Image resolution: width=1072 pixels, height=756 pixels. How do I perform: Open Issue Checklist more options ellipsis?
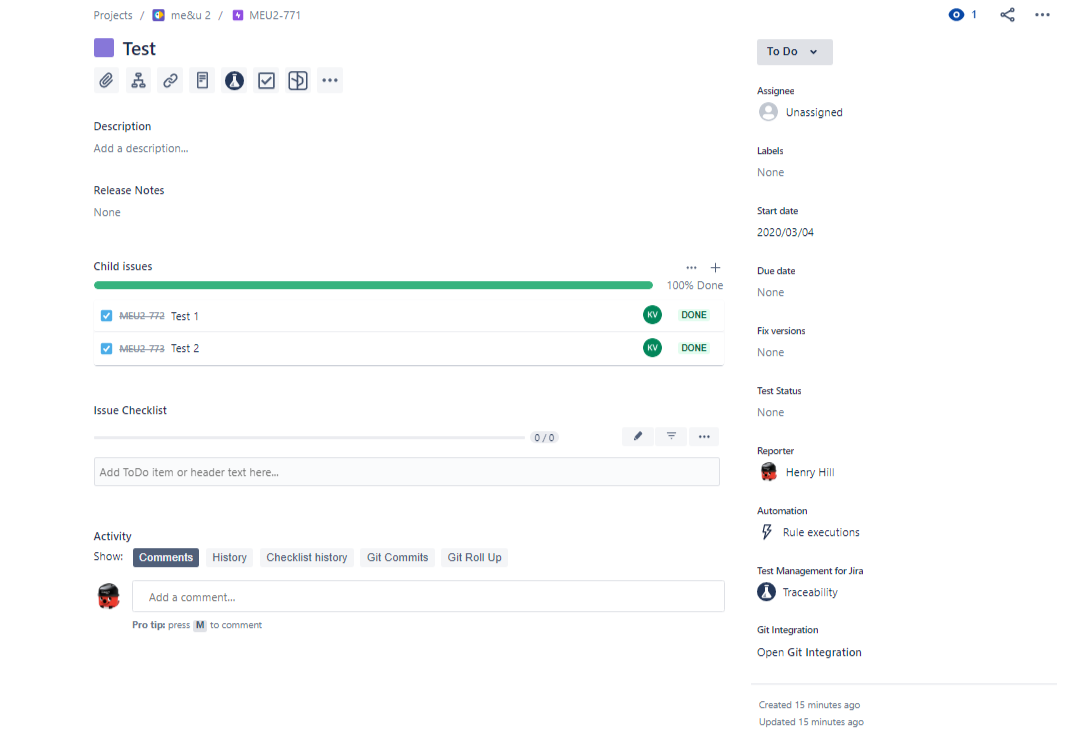point(704,437)
